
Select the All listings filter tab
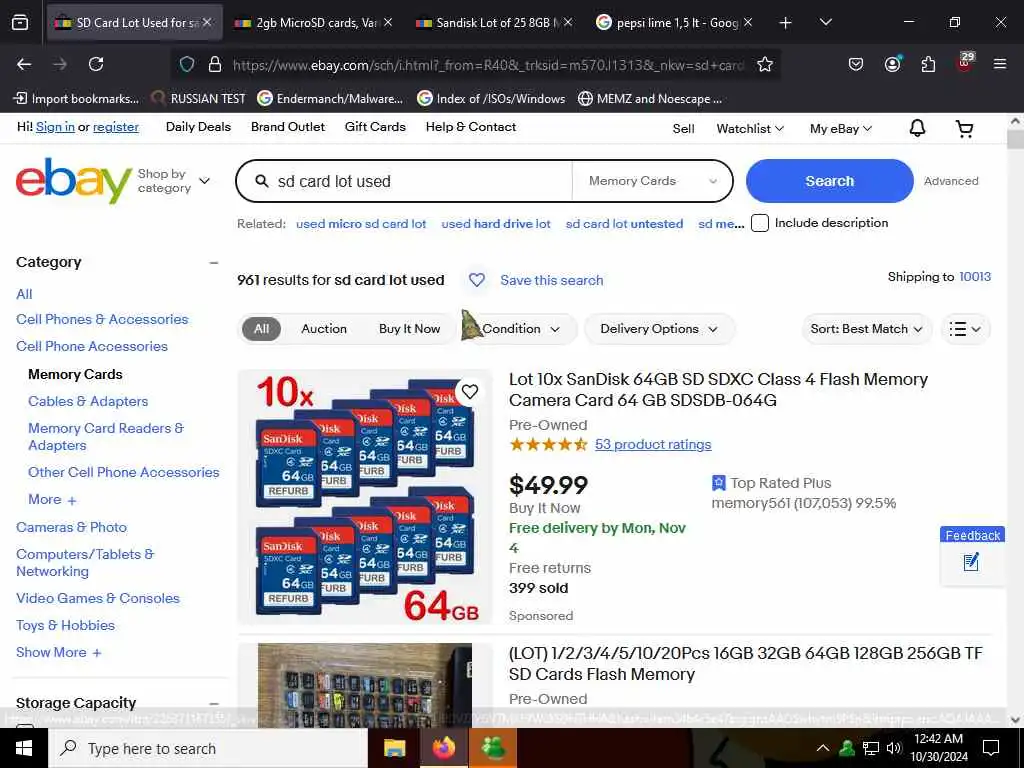coord(261,328)
